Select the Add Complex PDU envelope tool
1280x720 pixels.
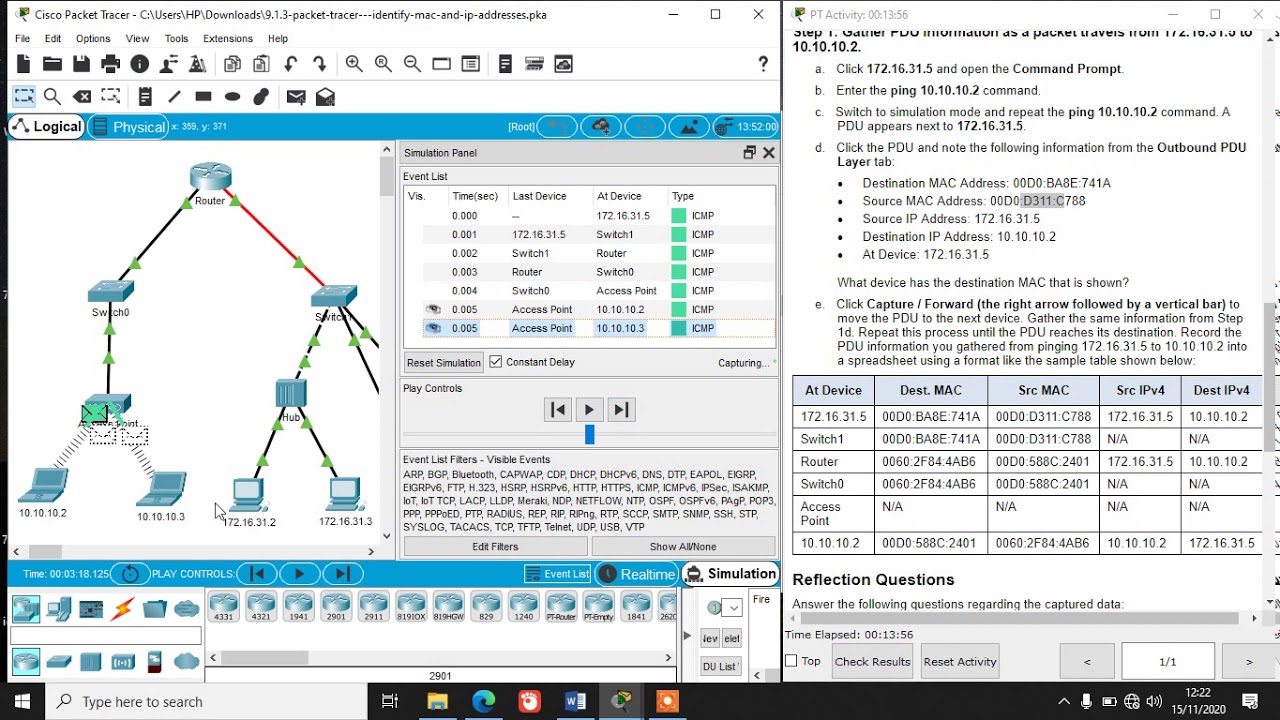(325, 97)
